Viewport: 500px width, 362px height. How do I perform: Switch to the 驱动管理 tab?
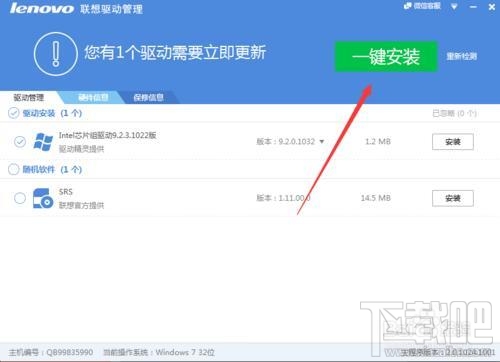(x=29, y=97)
